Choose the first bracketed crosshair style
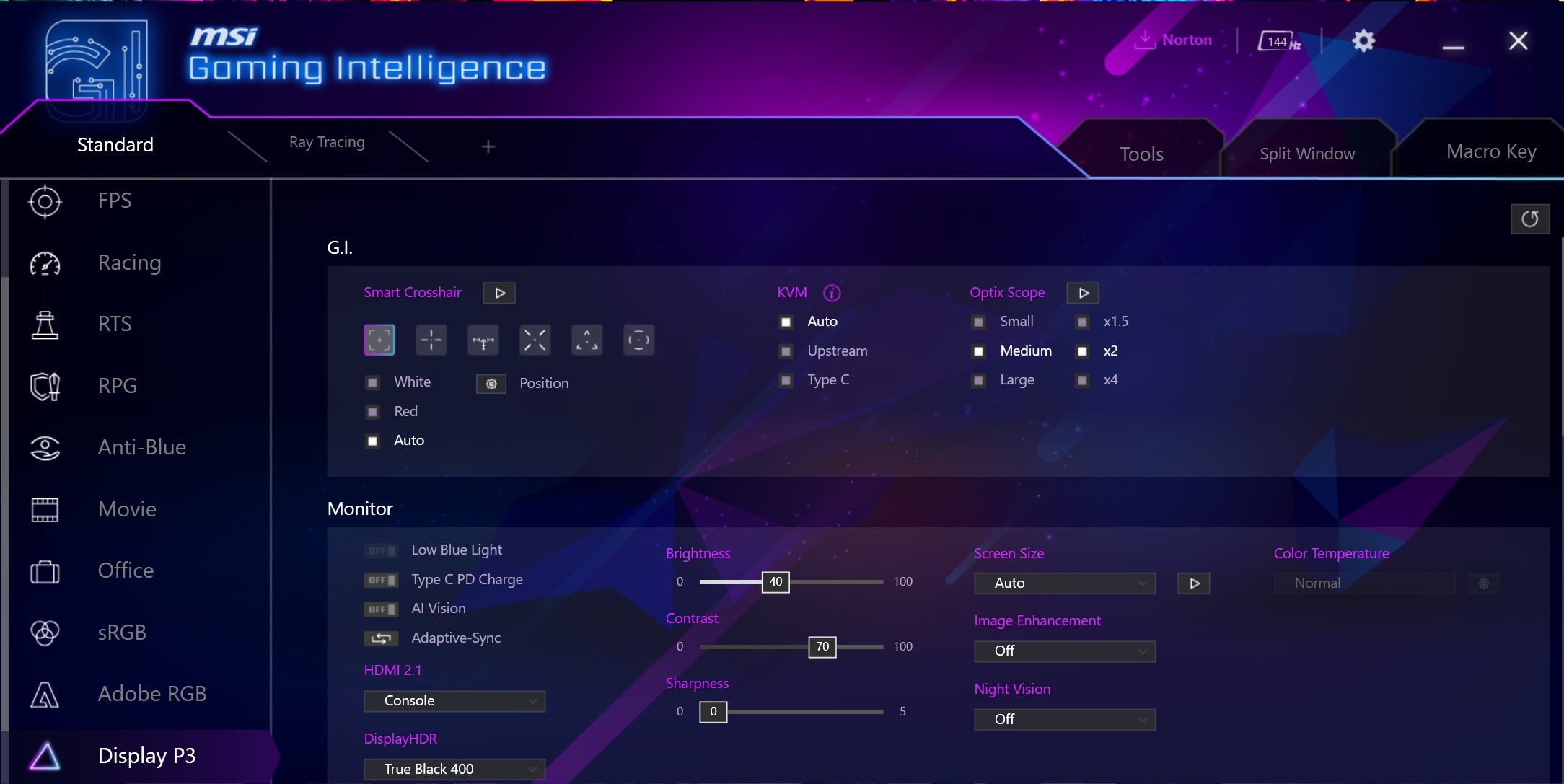 point(379,340)
